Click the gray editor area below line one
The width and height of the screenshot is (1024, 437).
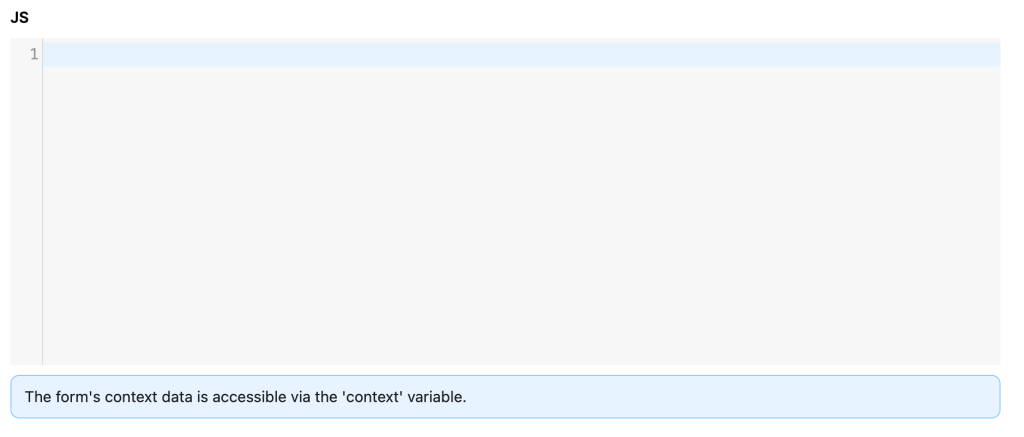coord(521,216)
